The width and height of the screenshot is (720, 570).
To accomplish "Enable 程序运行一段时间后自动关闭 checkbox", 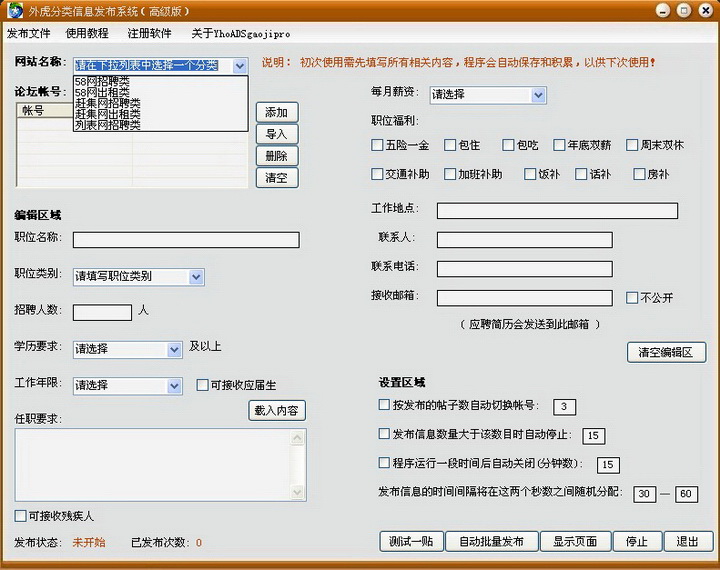I will tap(384, 463).
